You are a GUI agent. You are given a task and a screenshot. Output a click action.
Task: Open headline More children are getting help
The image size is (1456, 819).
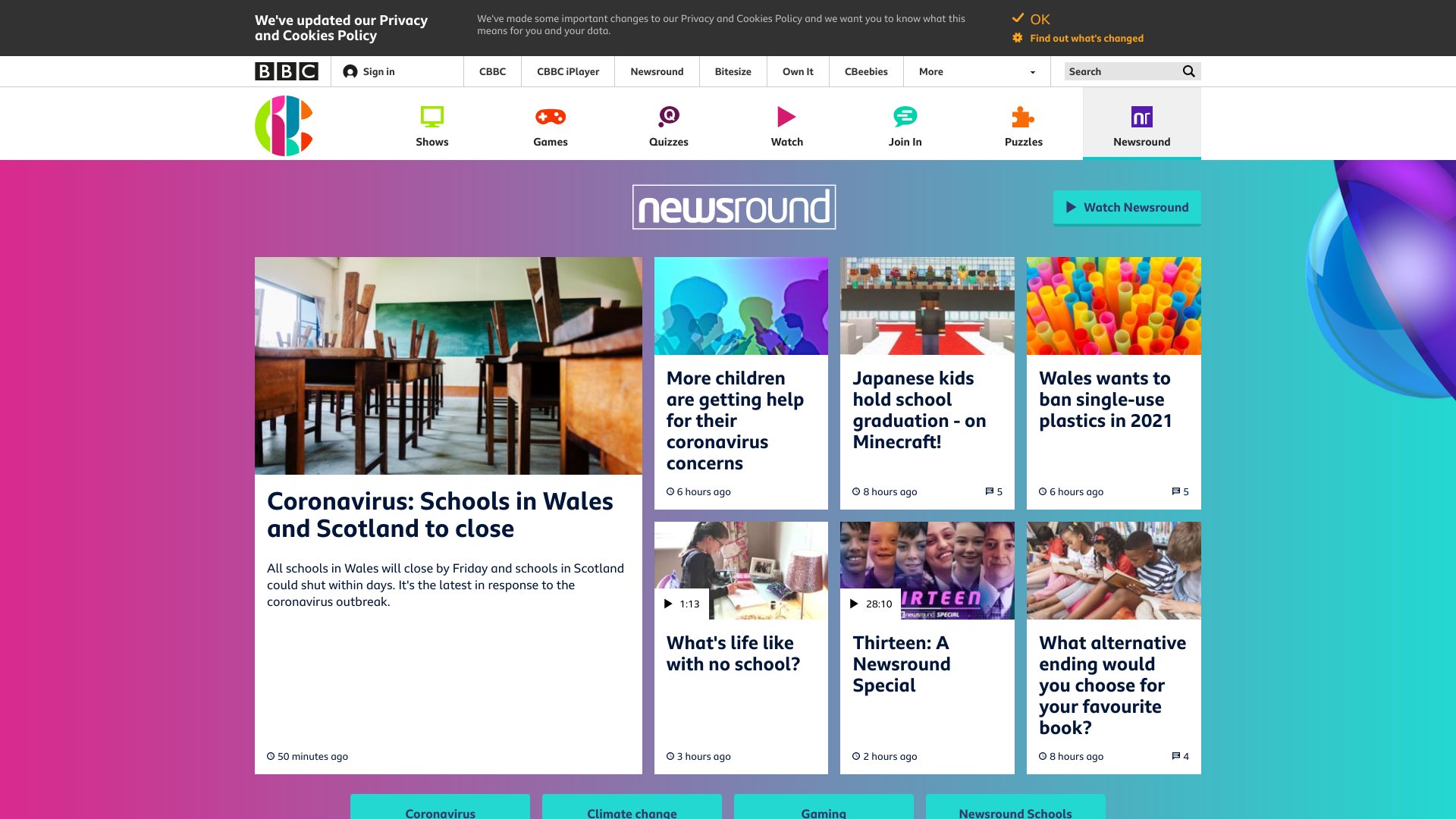735,420
